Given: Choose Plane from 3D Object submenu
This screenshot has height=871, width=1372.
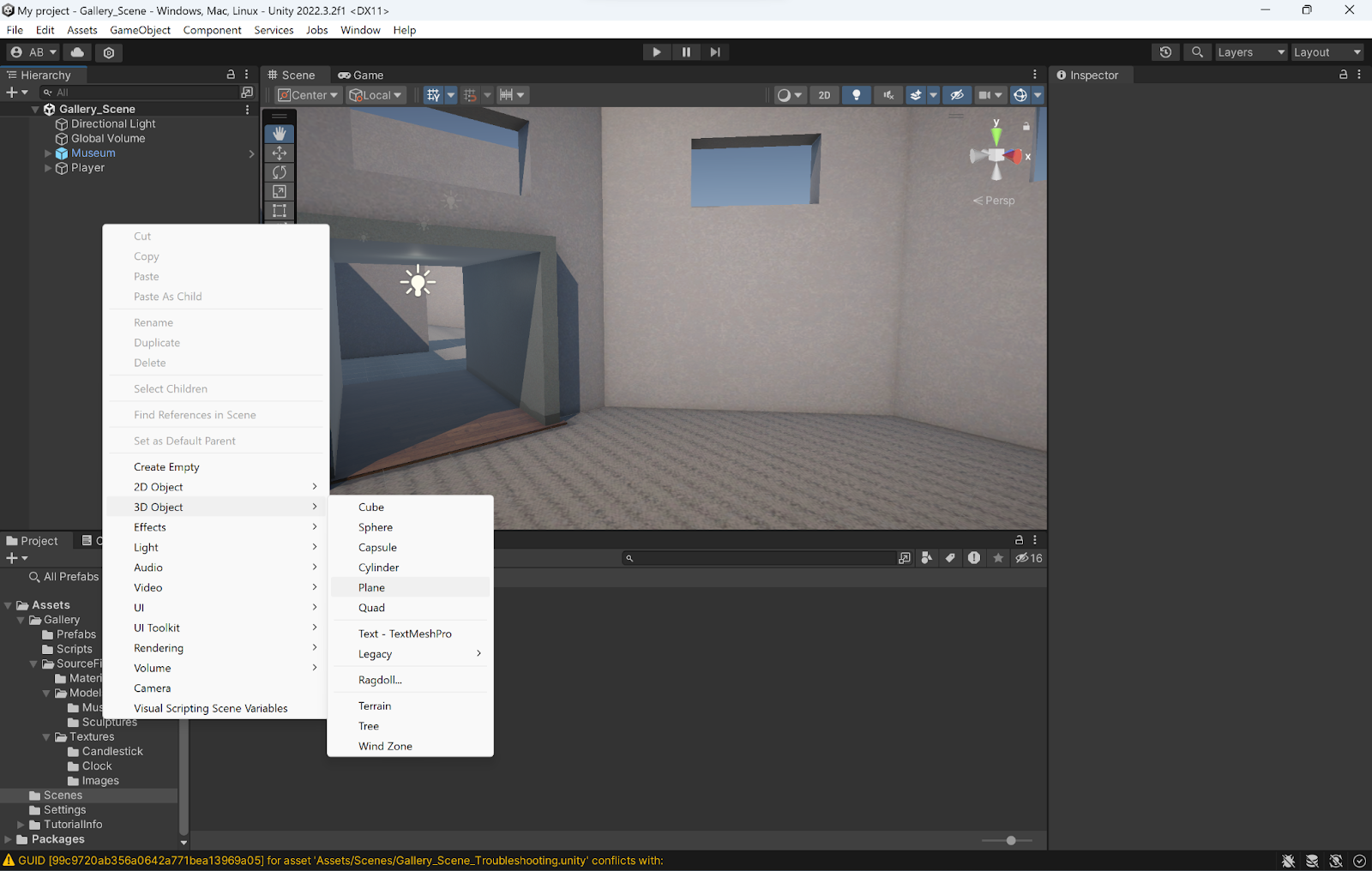Looking at the screenshot, I should [x=371, y=587].
